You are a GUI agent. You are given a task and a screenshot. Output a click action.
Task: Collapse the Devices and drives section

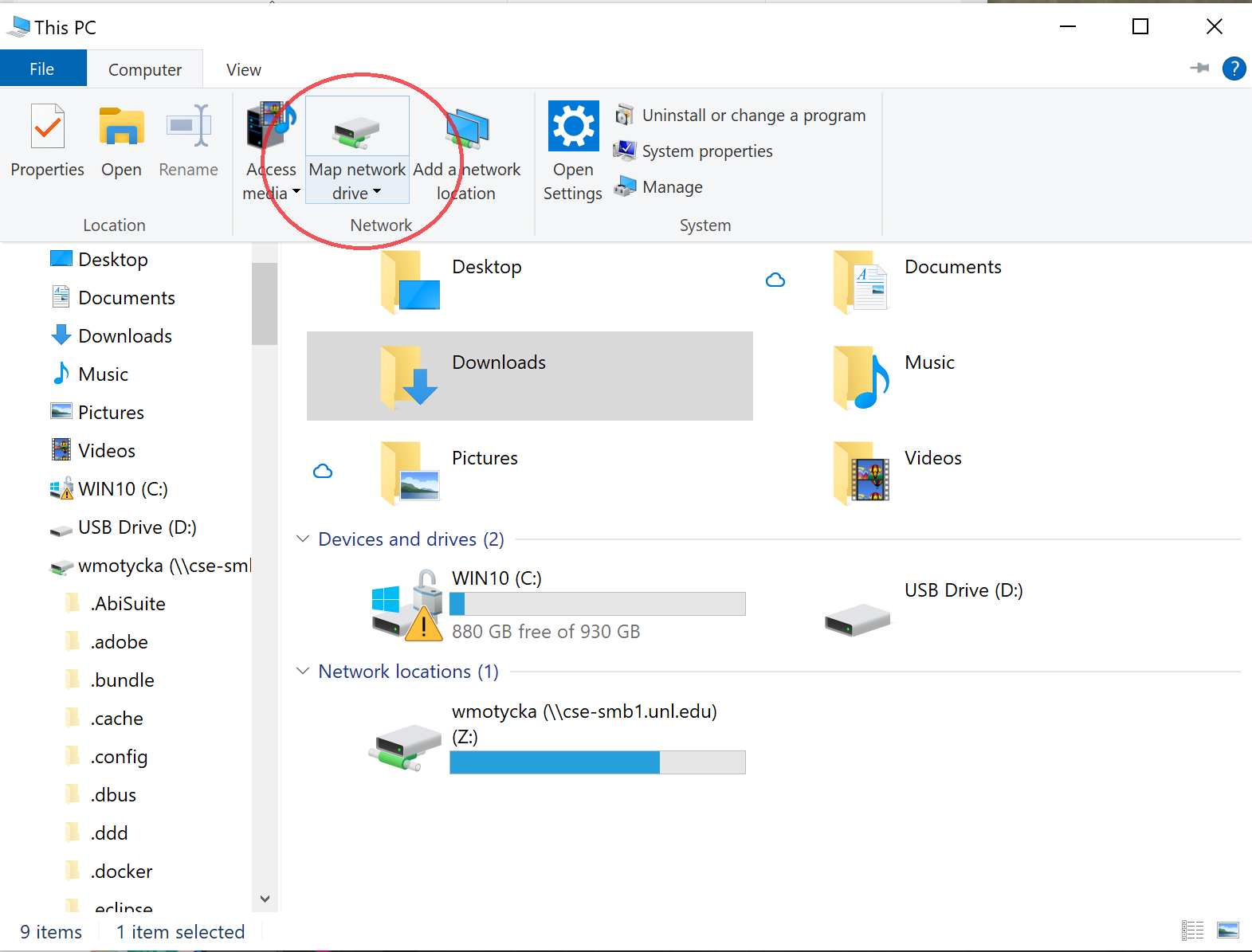(303, 539)
